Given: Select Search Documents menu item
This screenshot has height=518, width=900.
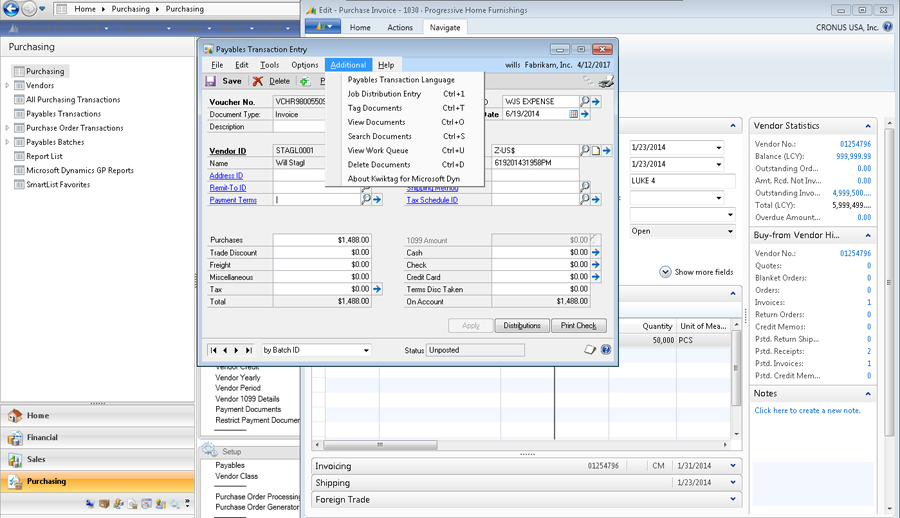Looking at the screenshot, I should (405, 136).
